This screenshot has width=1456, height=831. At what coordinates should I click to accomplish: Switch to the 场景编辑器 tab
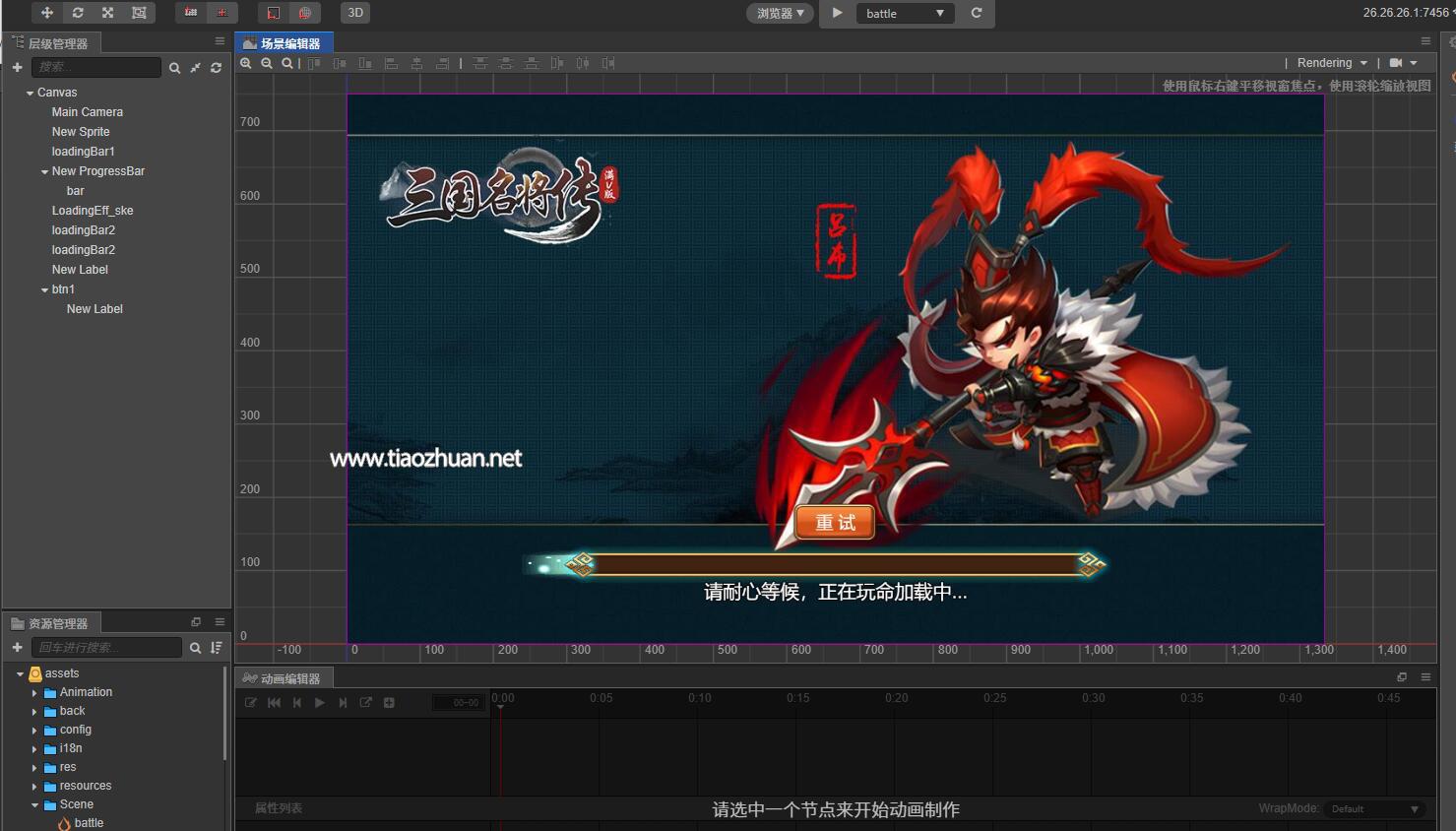coord(284,43)
